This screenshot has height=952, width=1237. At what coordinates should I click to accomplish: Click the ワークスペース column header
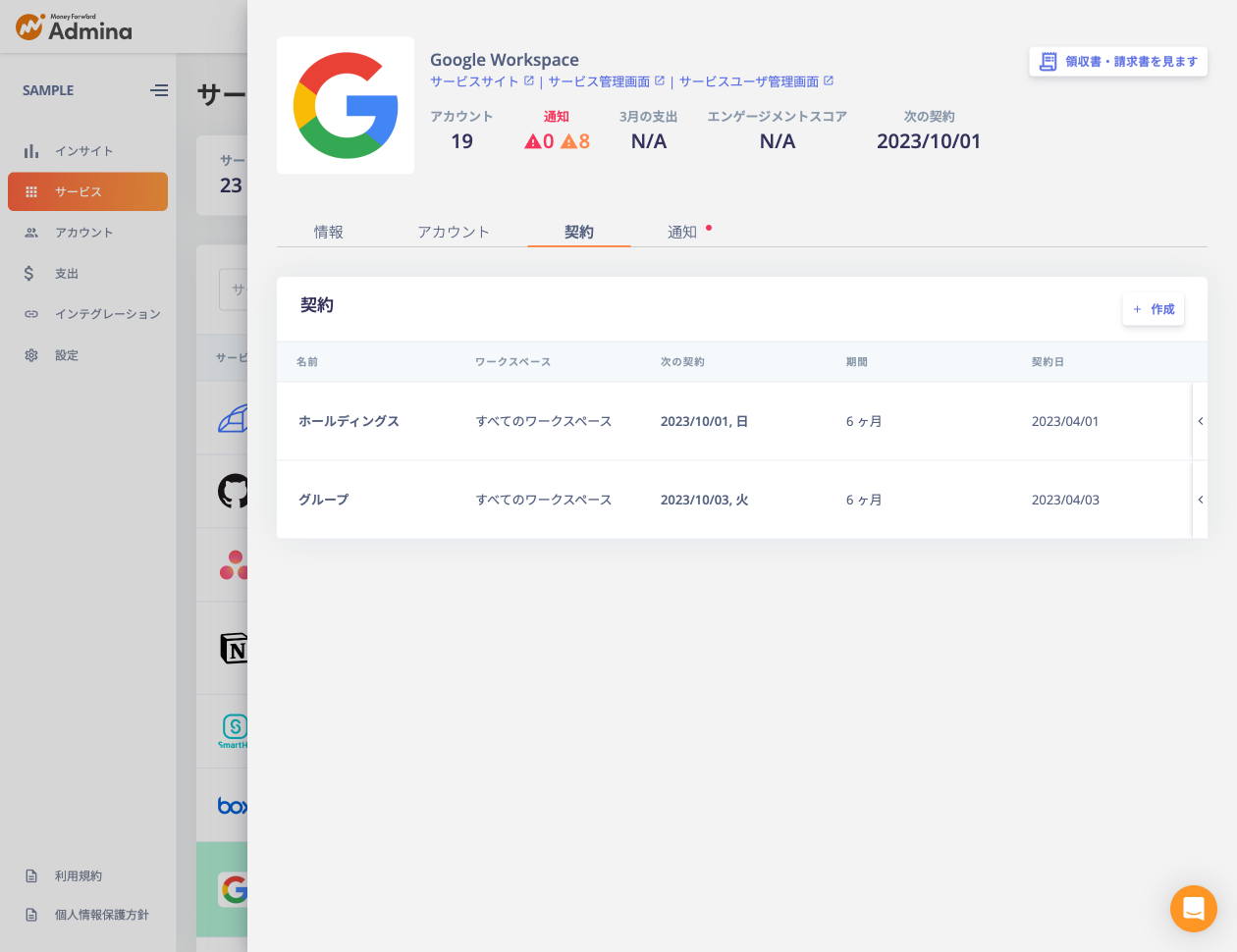(512, 362)
